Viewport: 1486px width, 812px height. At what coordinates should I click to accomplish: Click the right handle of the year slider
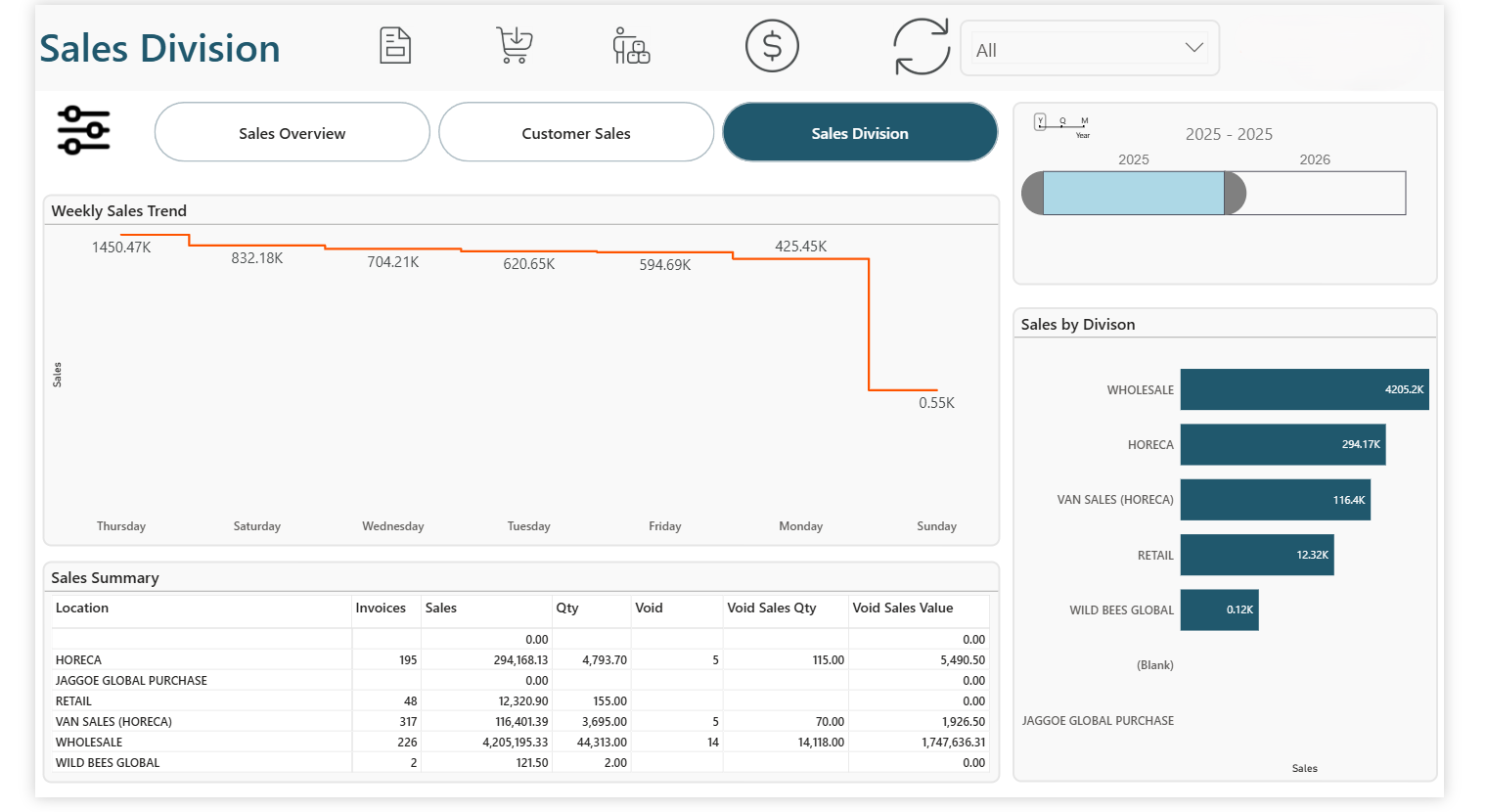[1236, 194]
